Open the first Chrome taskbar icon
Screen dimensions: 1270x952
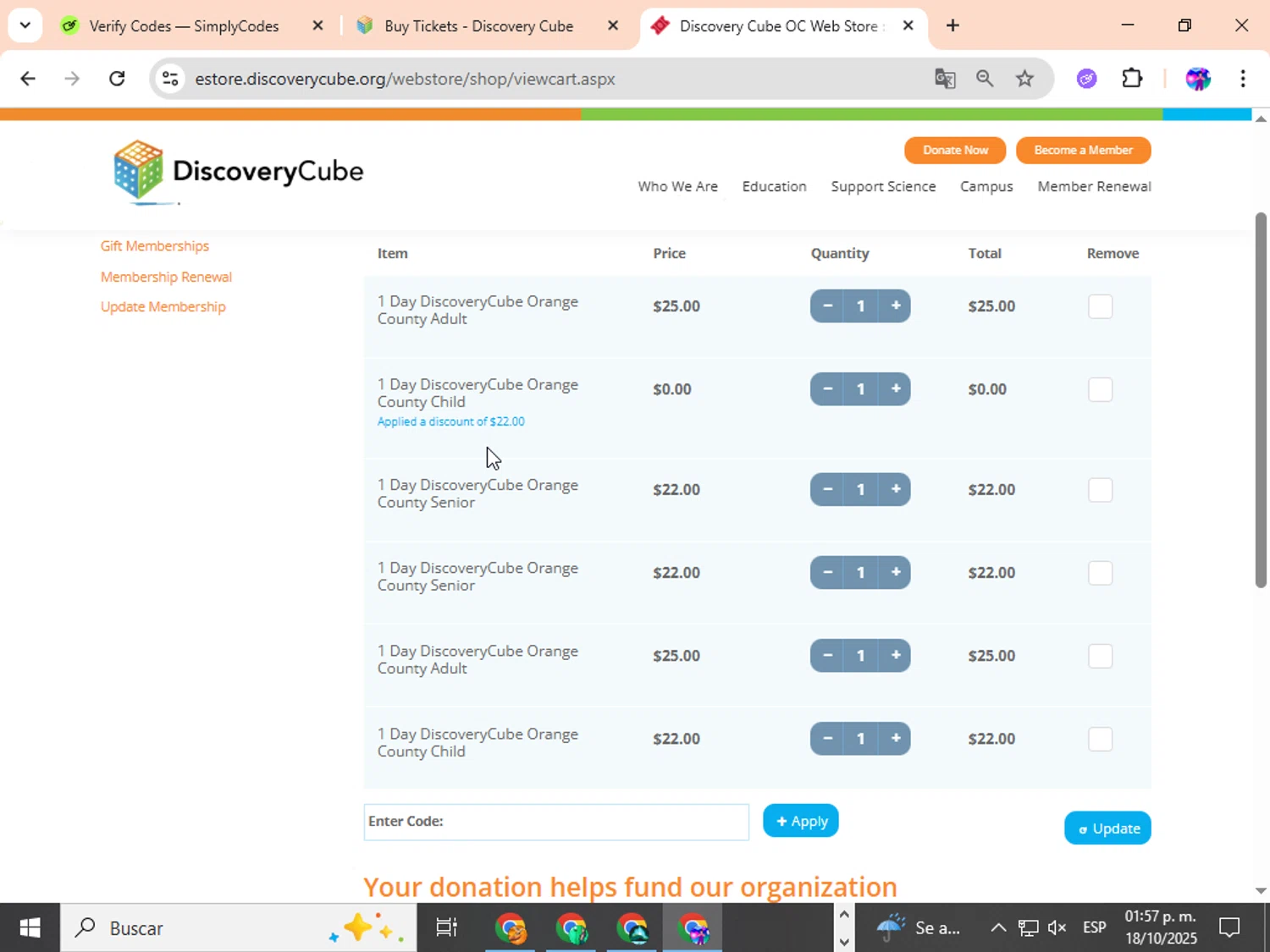click(511, 928)
